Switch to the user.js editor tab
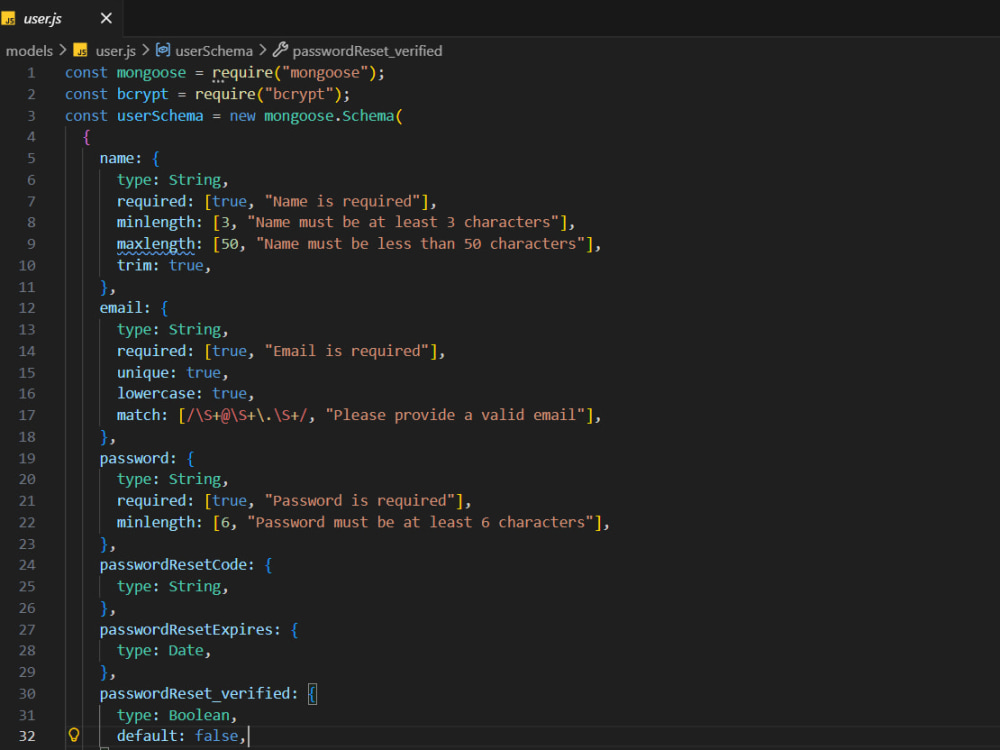 pyautogui.click(x=61, y=18)
